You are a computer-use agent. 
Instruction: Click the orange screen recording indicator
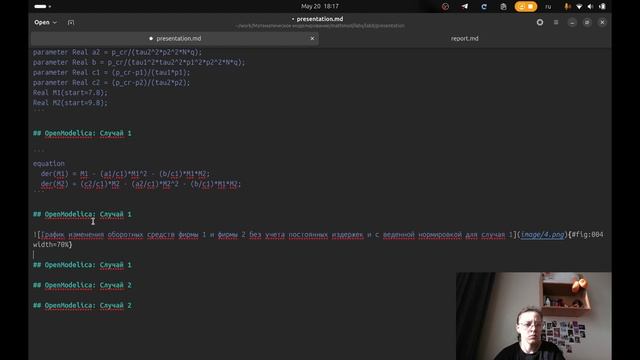coord(526,7)
